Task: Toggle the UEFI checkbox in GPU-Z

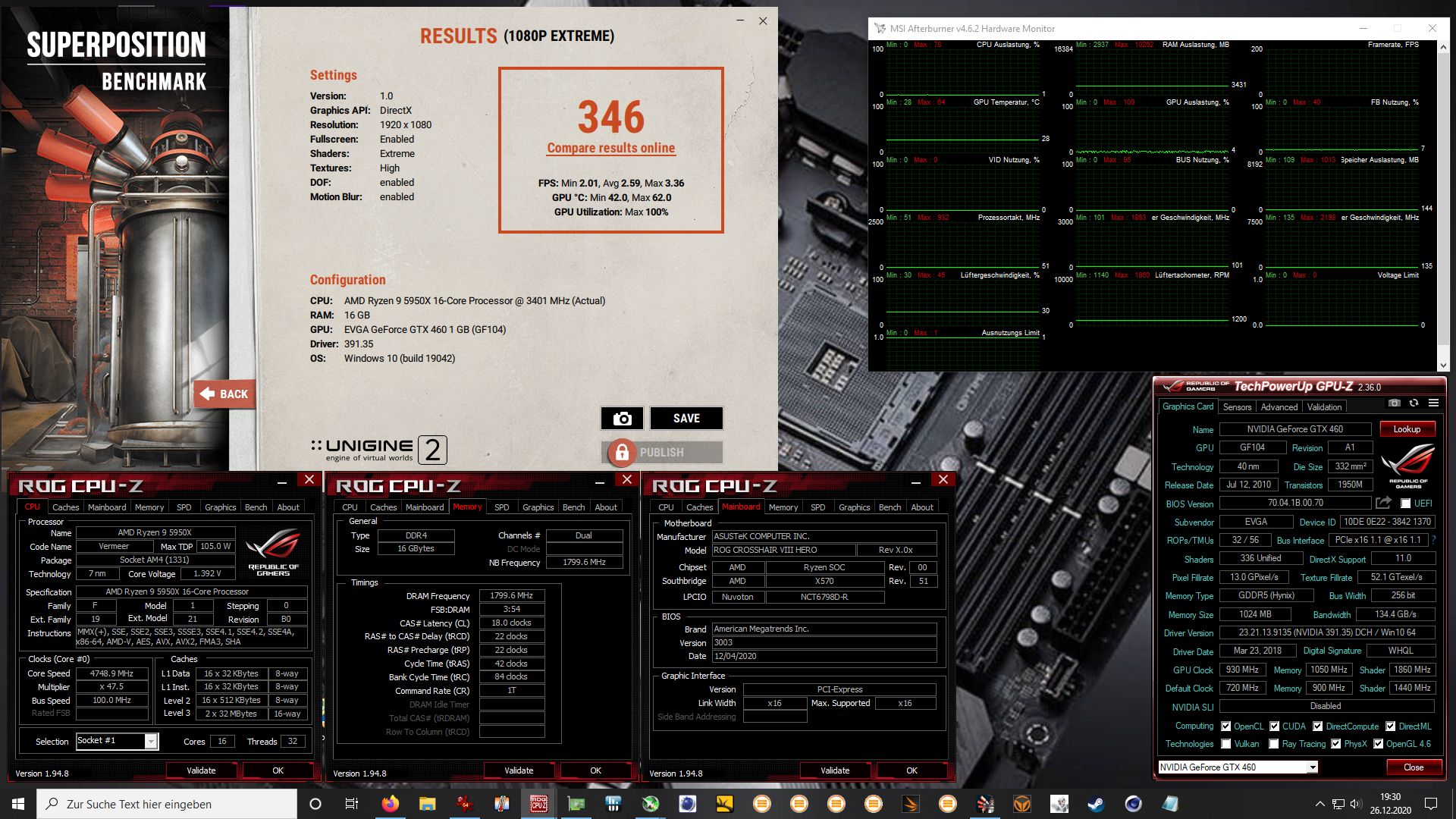Action: coord(1405,504)
